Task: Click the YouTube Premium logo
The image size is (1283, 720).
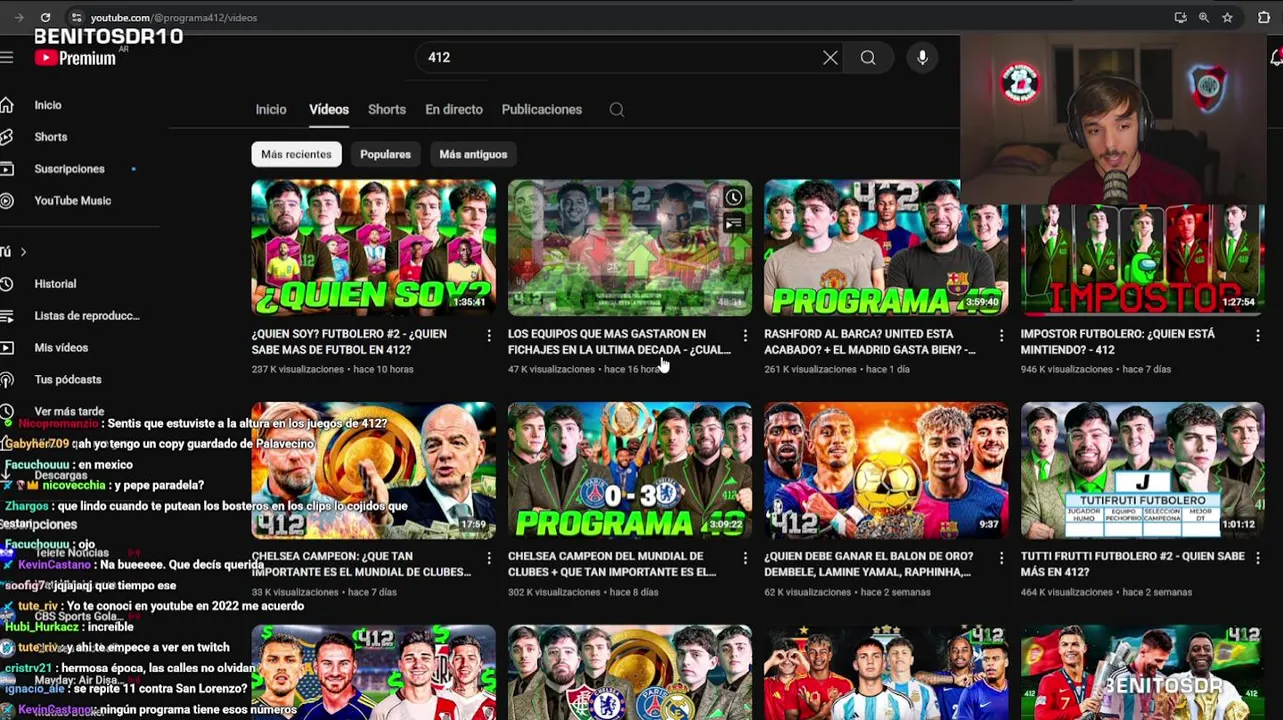Action: coord(75,58)
